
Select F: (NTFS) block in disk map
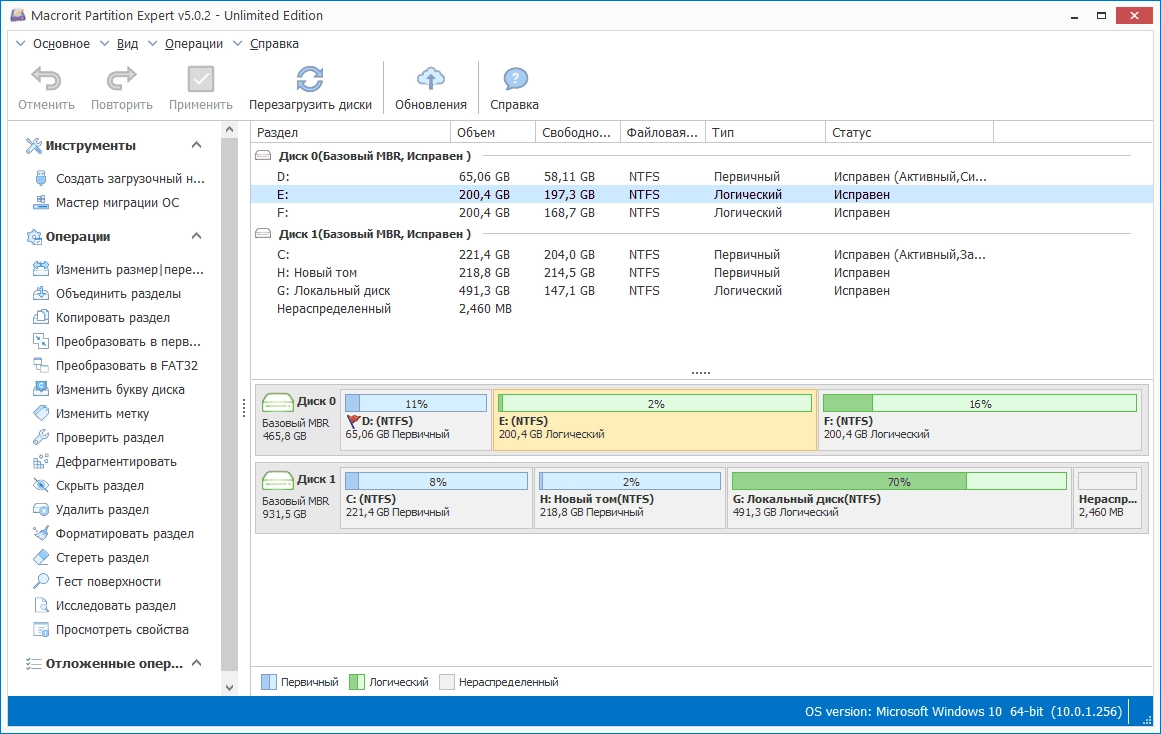(980, 420)
